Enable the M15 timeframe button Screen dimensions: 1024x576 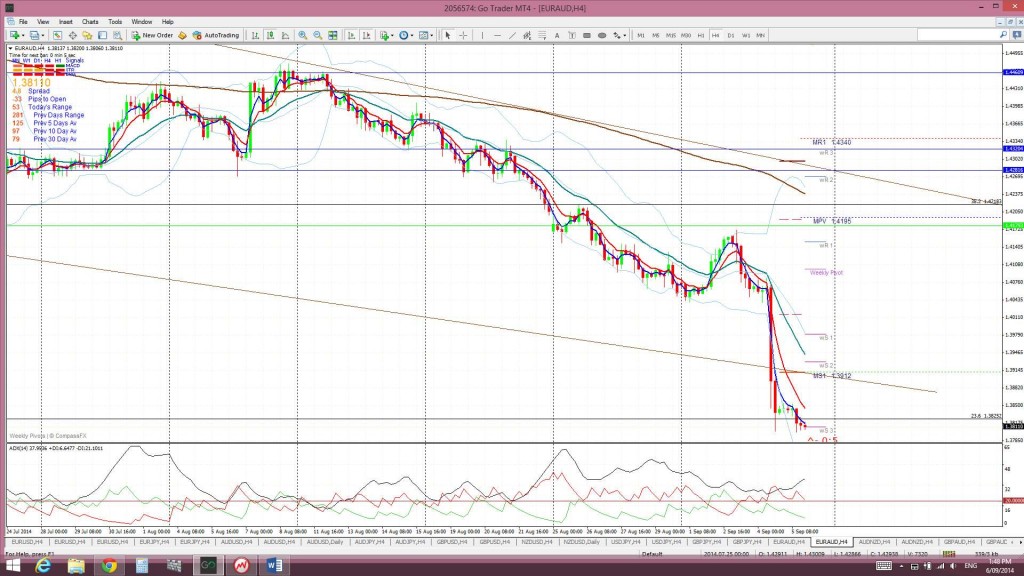coord(671,35)
